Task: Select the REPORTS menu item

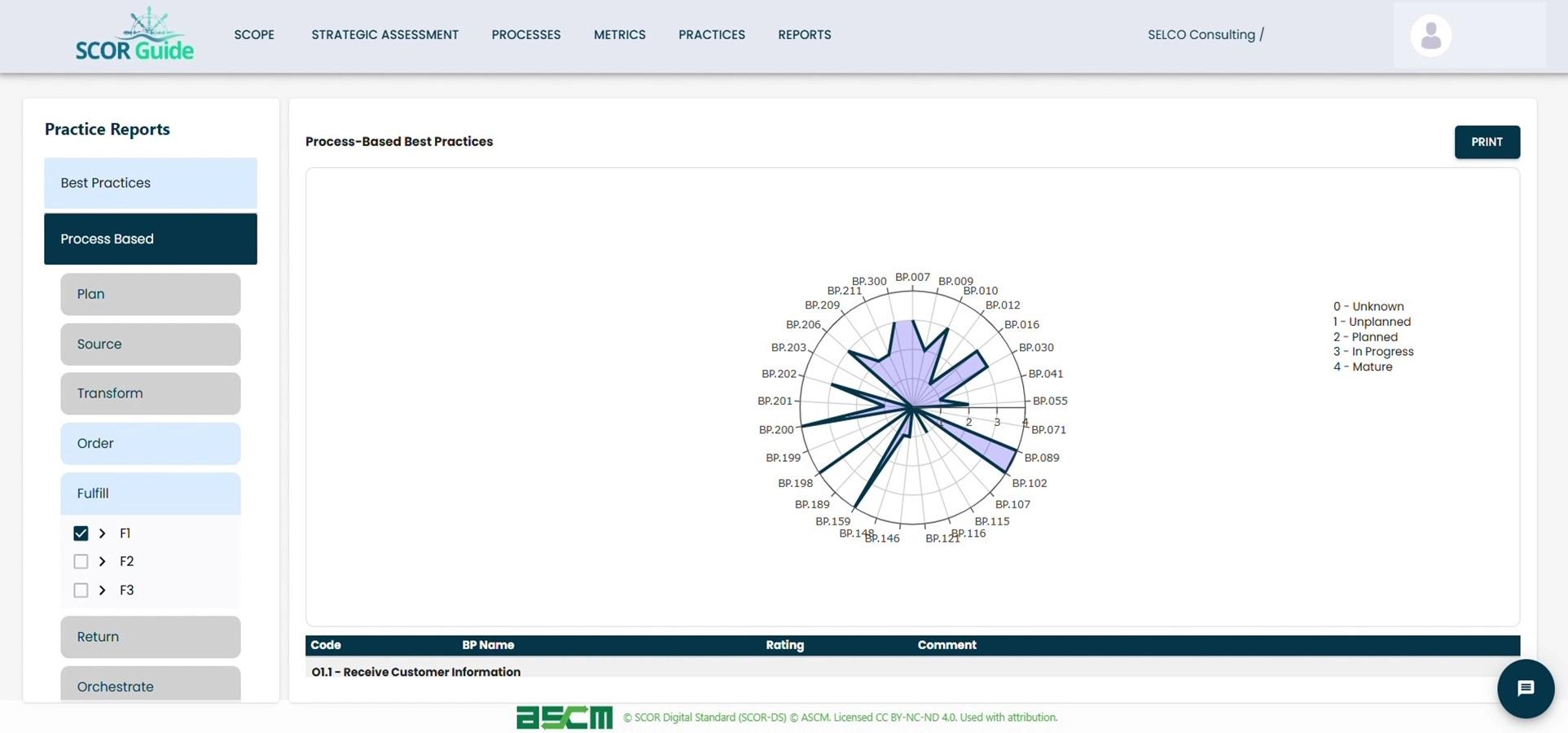Action: point(805,34)
